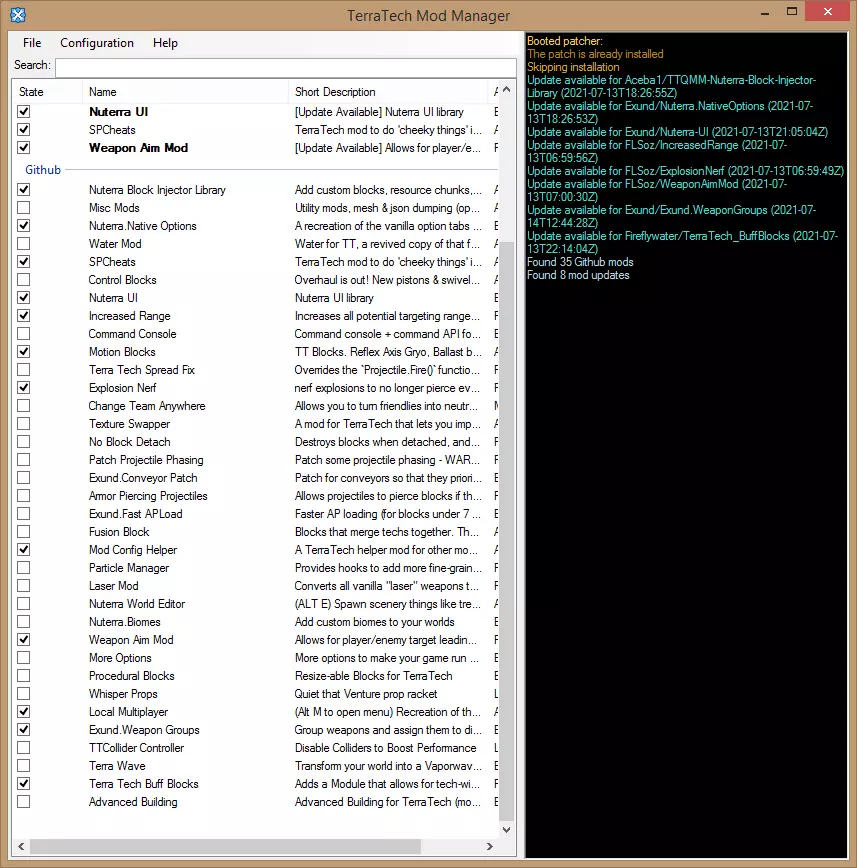Open the Configuration menu
857x868 pixels.
[x=96, y=43]
